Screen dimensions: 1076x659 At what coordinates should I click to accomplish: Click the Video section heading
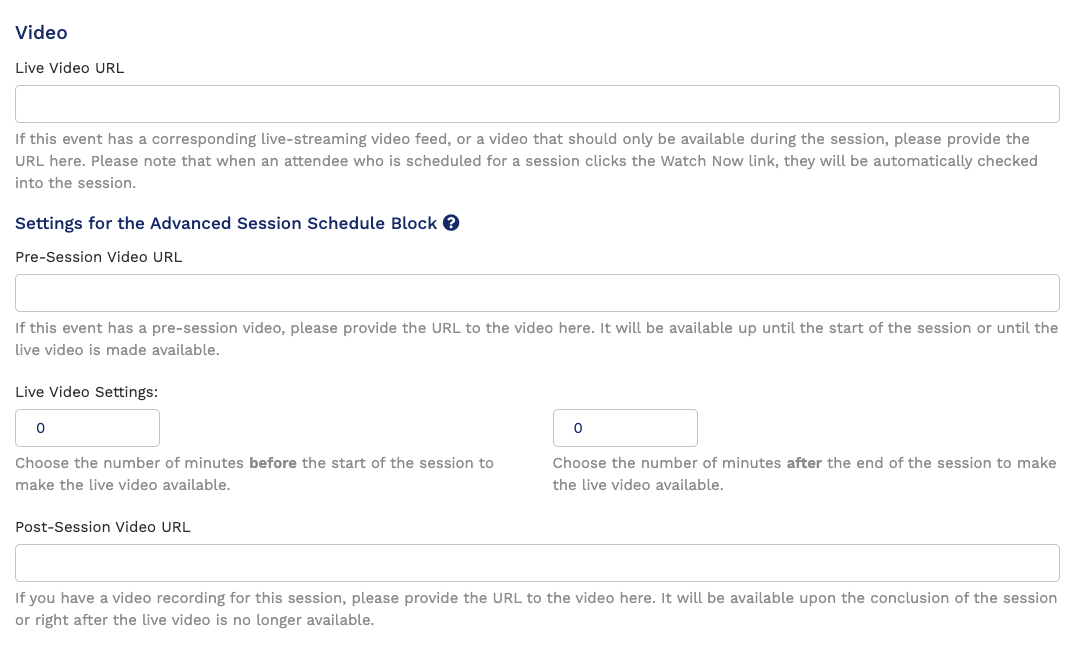click(x=41, y=32)
